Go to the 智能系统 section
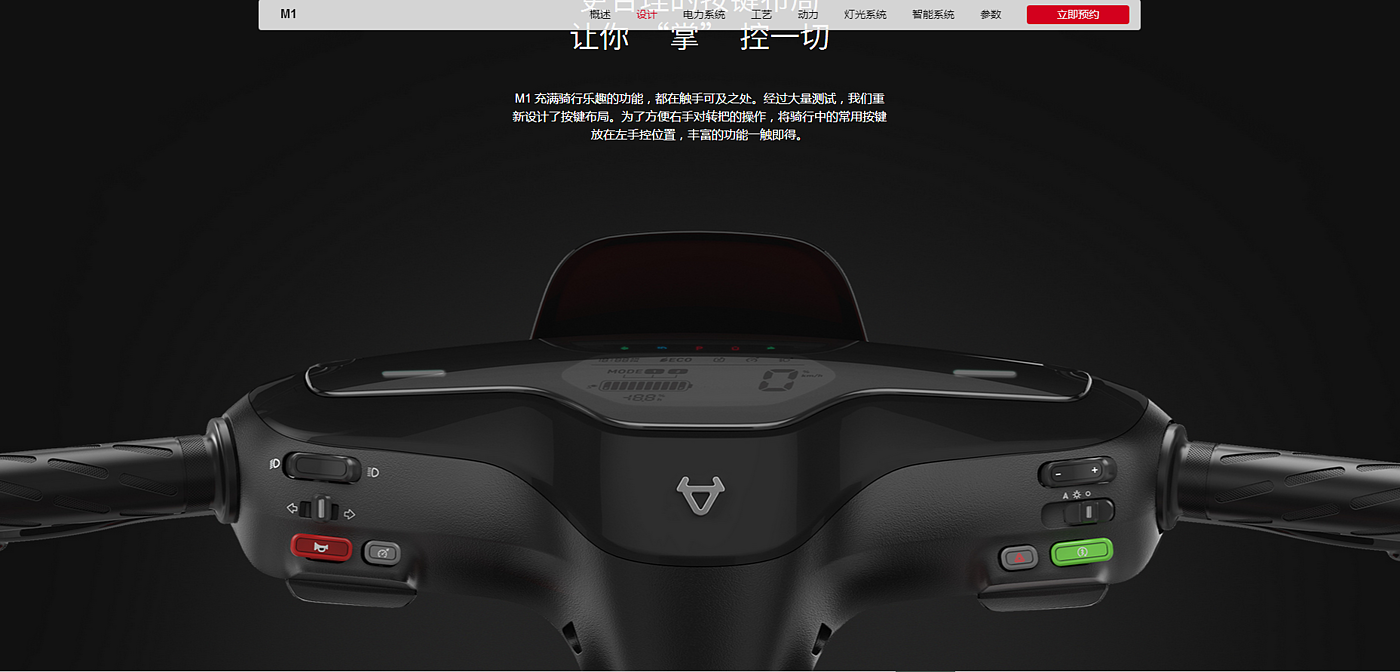This screenshot has height=672, width=1400. click(x=933, y=15)
